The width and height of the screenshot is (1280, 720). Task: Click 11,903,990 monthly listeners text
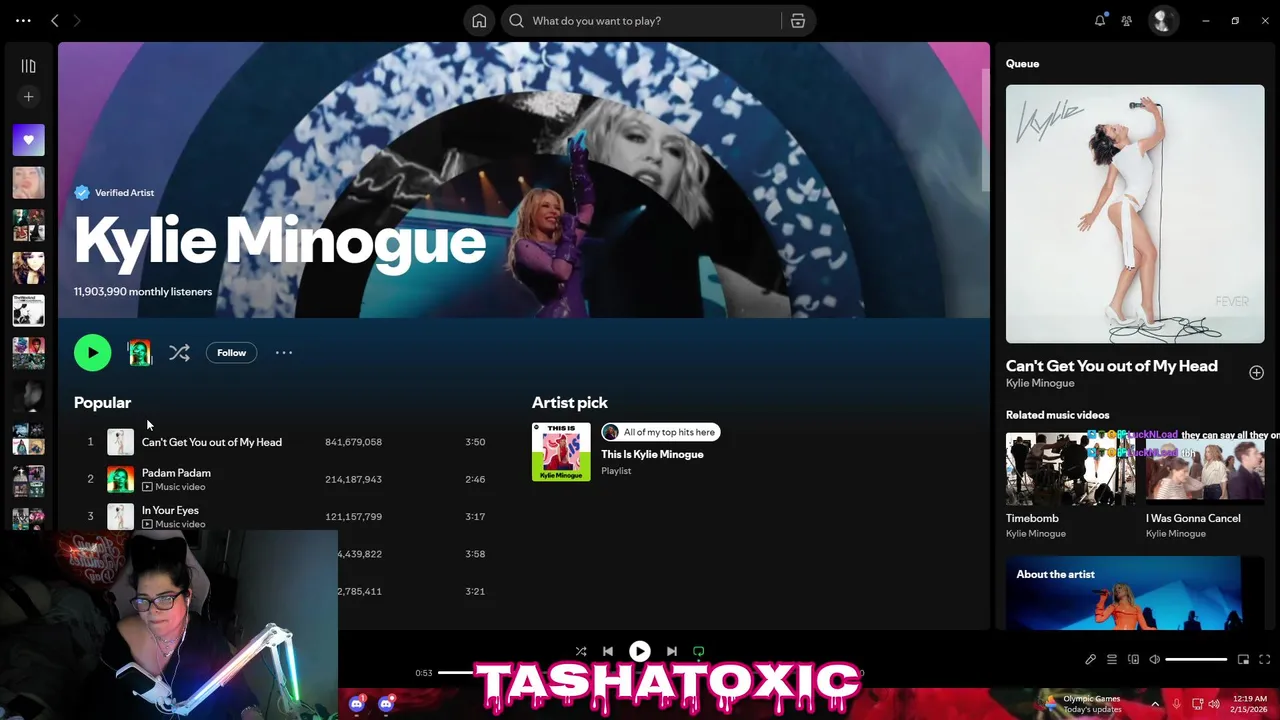point(143,292)
